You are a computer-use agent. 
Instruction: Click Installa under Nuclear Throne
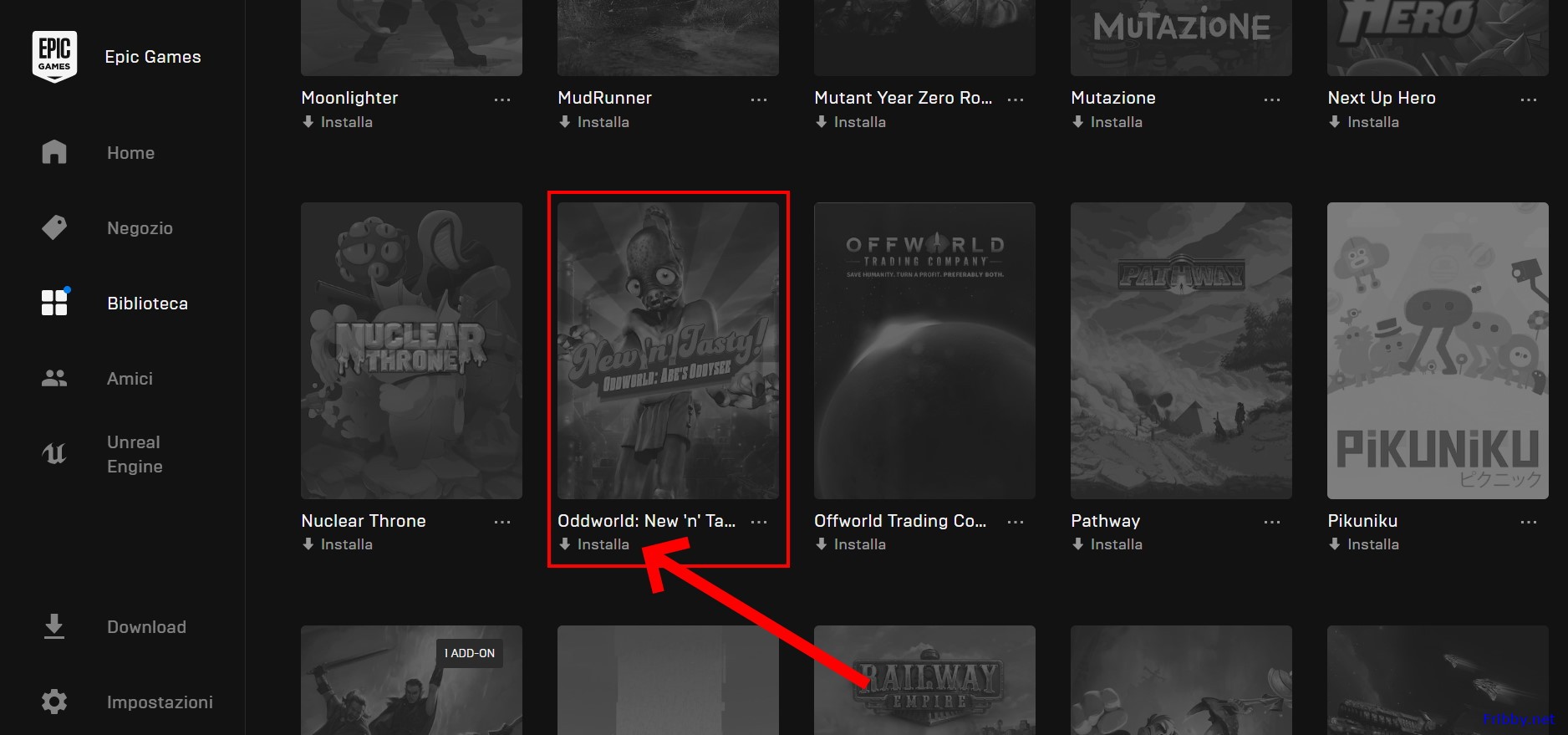click(x=338, y=544)
